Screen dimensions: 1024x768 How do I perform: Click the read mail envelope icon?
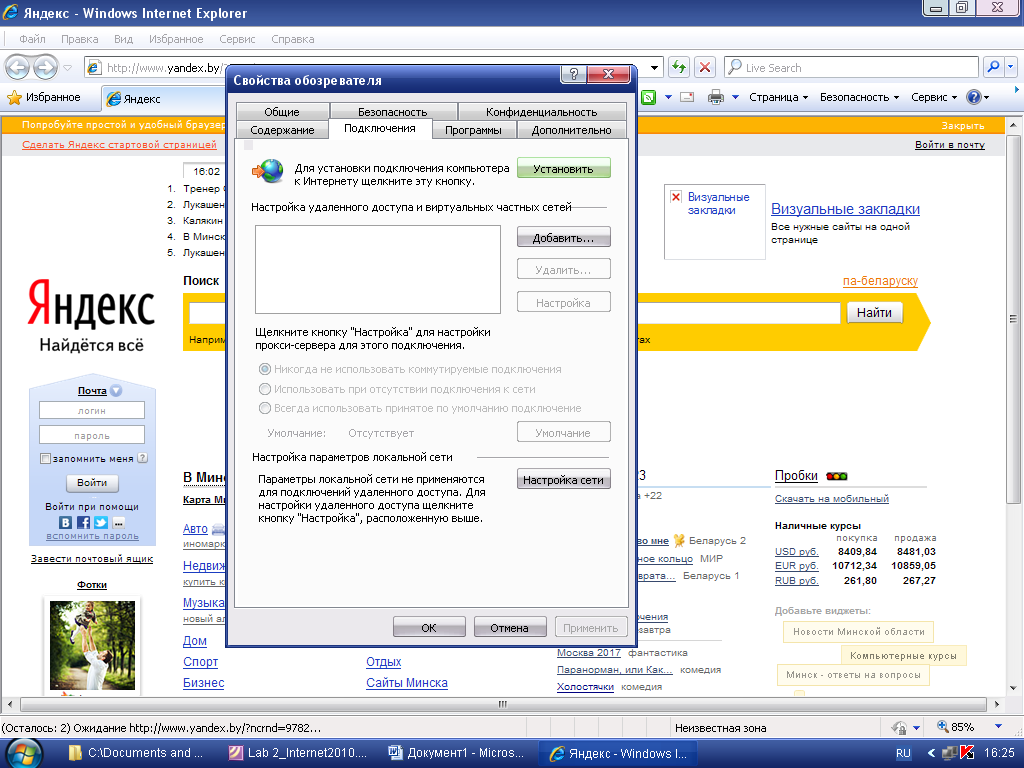[x=687, y=97]
